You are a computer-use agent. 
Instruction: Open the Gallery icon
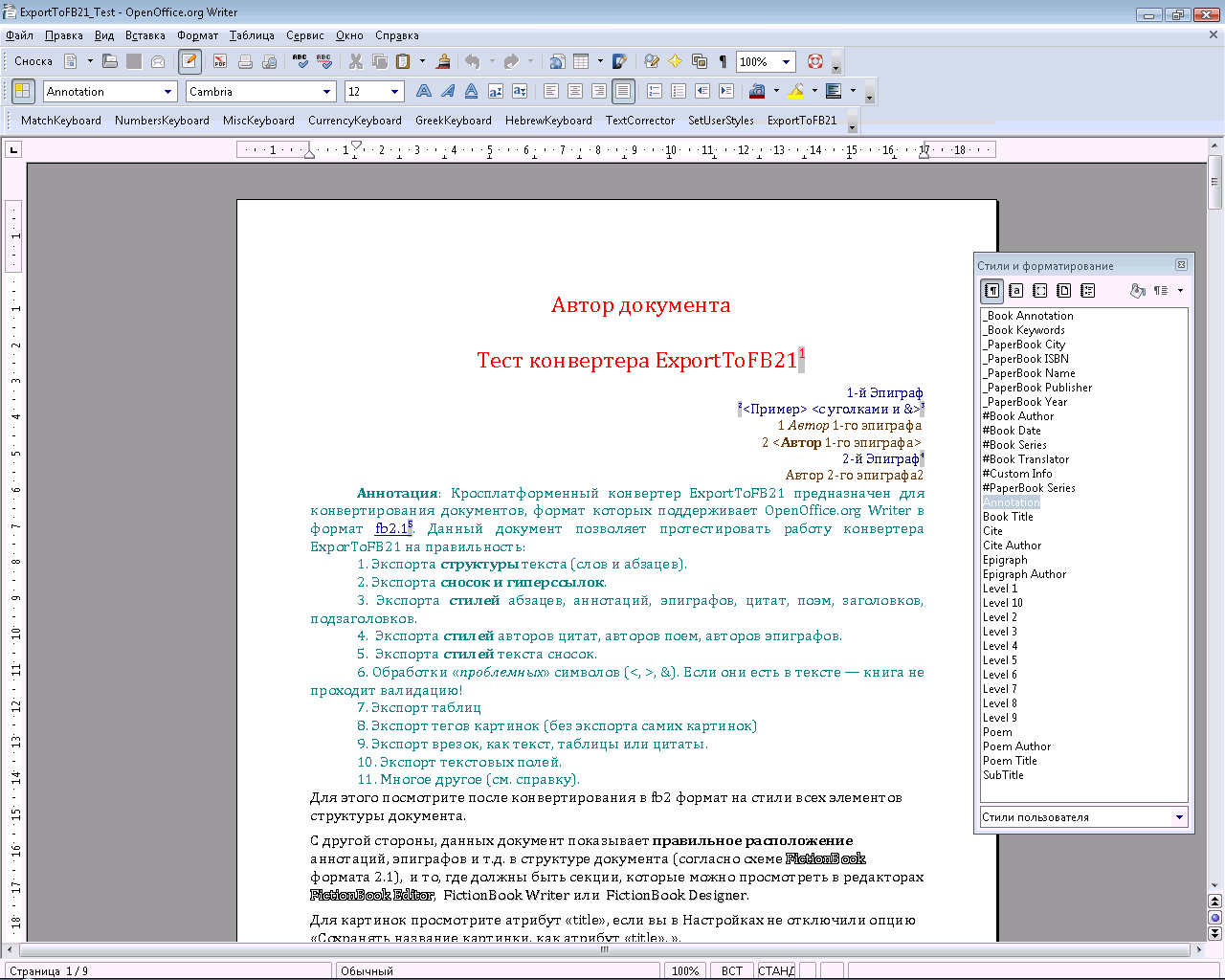tap(700, 61)
